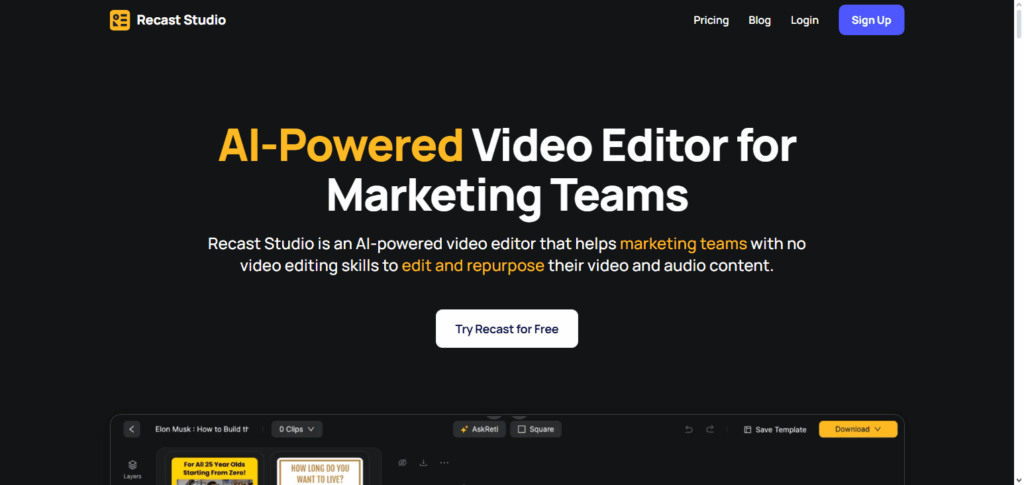Image resolution: width=1024 pixels, height=485 pixels.
Task: Click the back arrow in editor preview
Action: pos(132,429)
